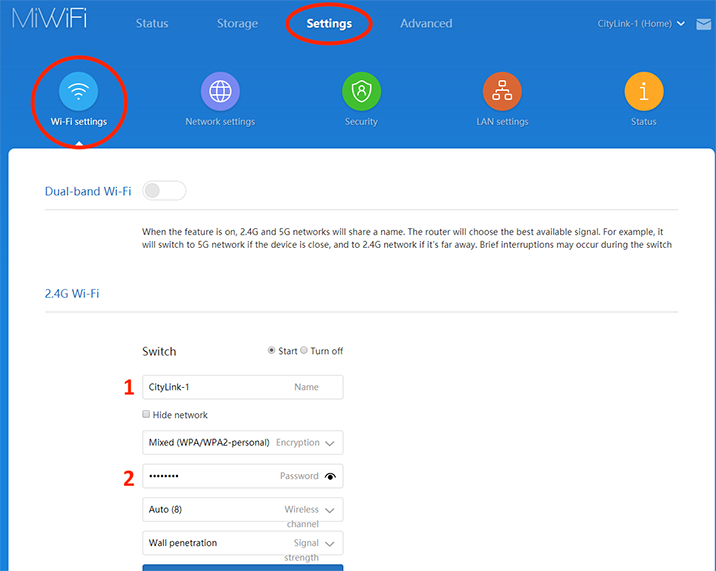Switch to the Settings tab
716x571 pixels.
[x=329, y=24]
